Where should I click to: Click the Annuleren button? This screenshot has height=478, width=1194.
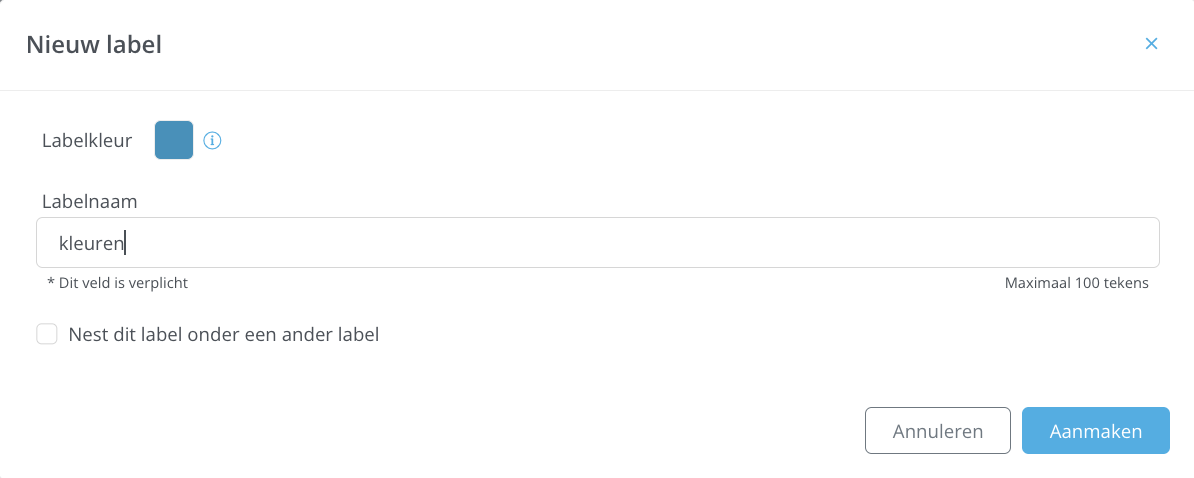tap(937, 431)
